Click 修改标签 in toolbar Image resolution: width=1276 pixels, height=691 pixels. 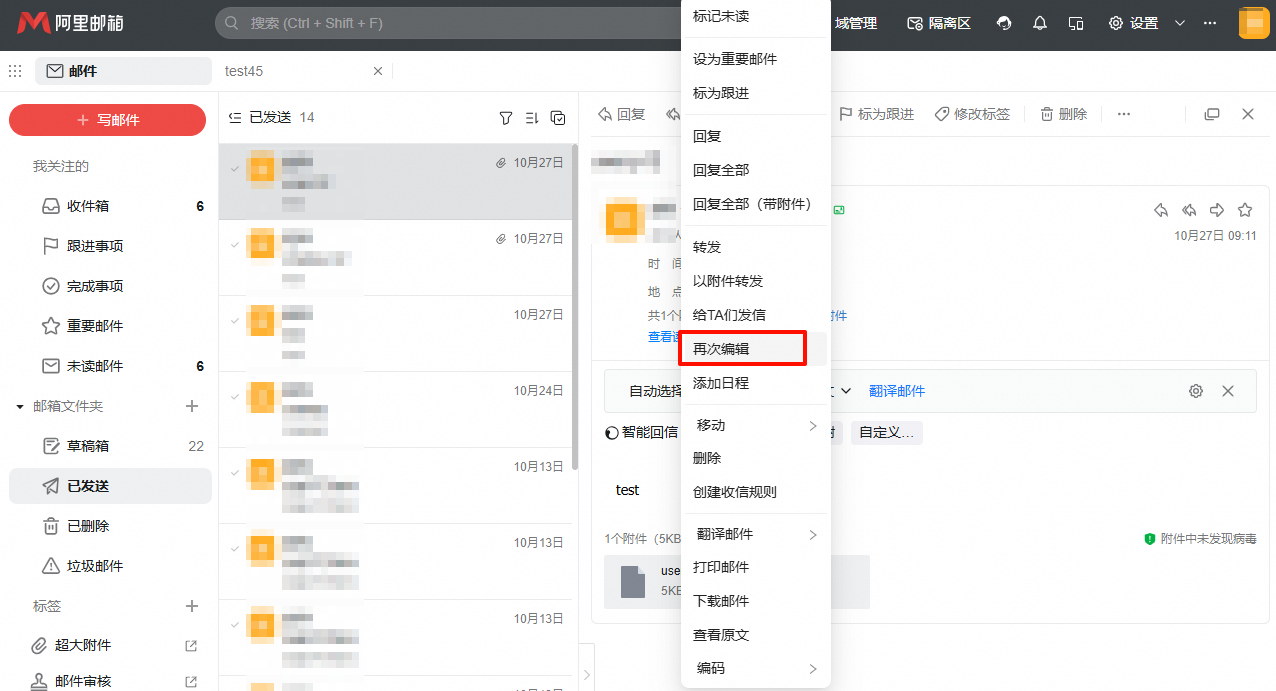coord(972,114)
